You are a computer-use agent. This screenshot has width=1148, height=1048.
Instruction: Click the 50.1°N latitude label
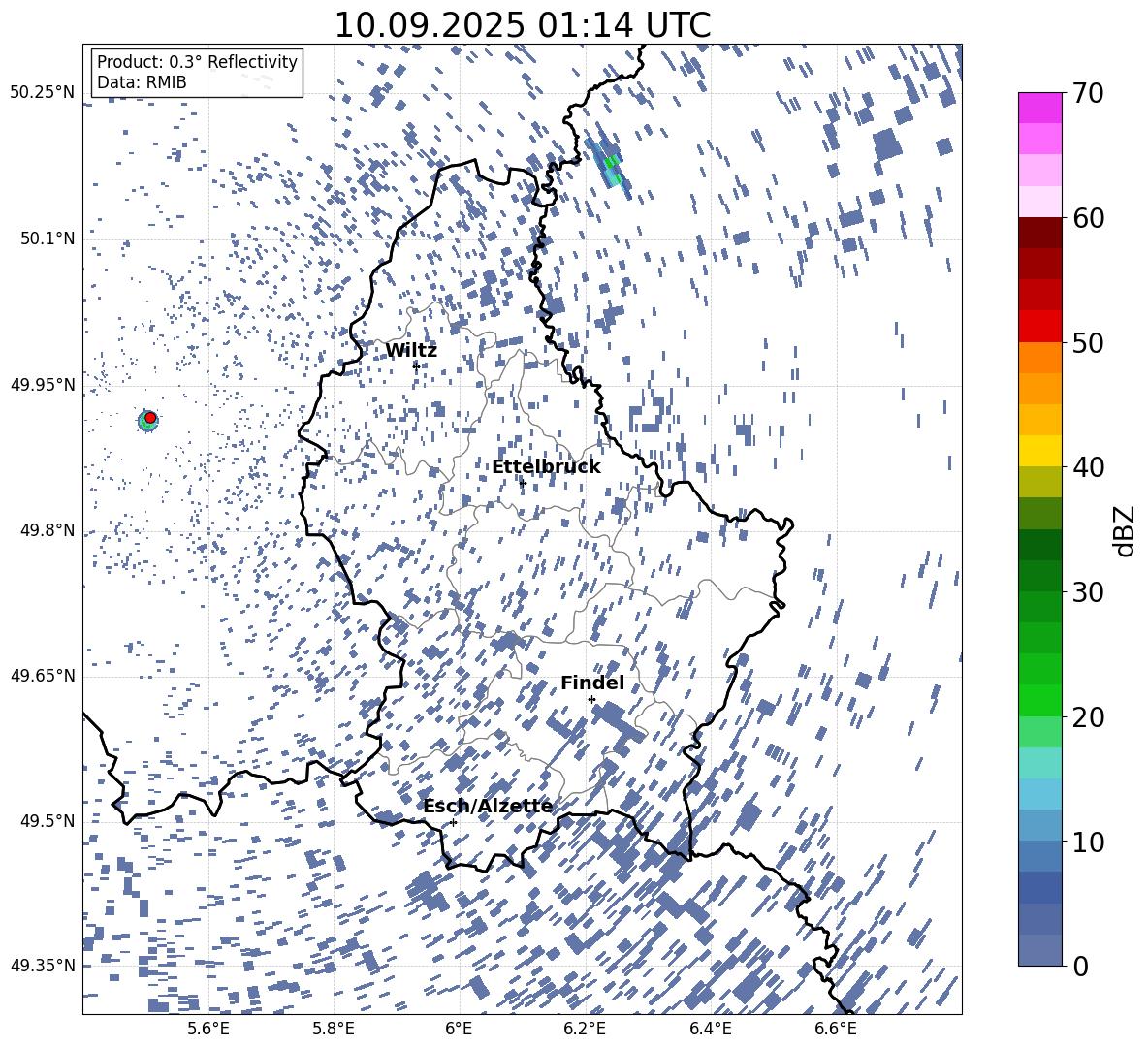pos(47,238)
